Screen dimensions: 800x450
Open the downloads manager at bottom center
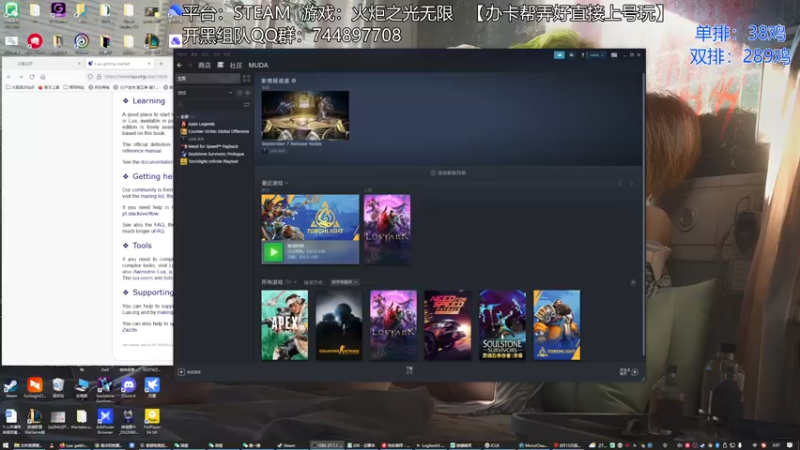(409, 370)
